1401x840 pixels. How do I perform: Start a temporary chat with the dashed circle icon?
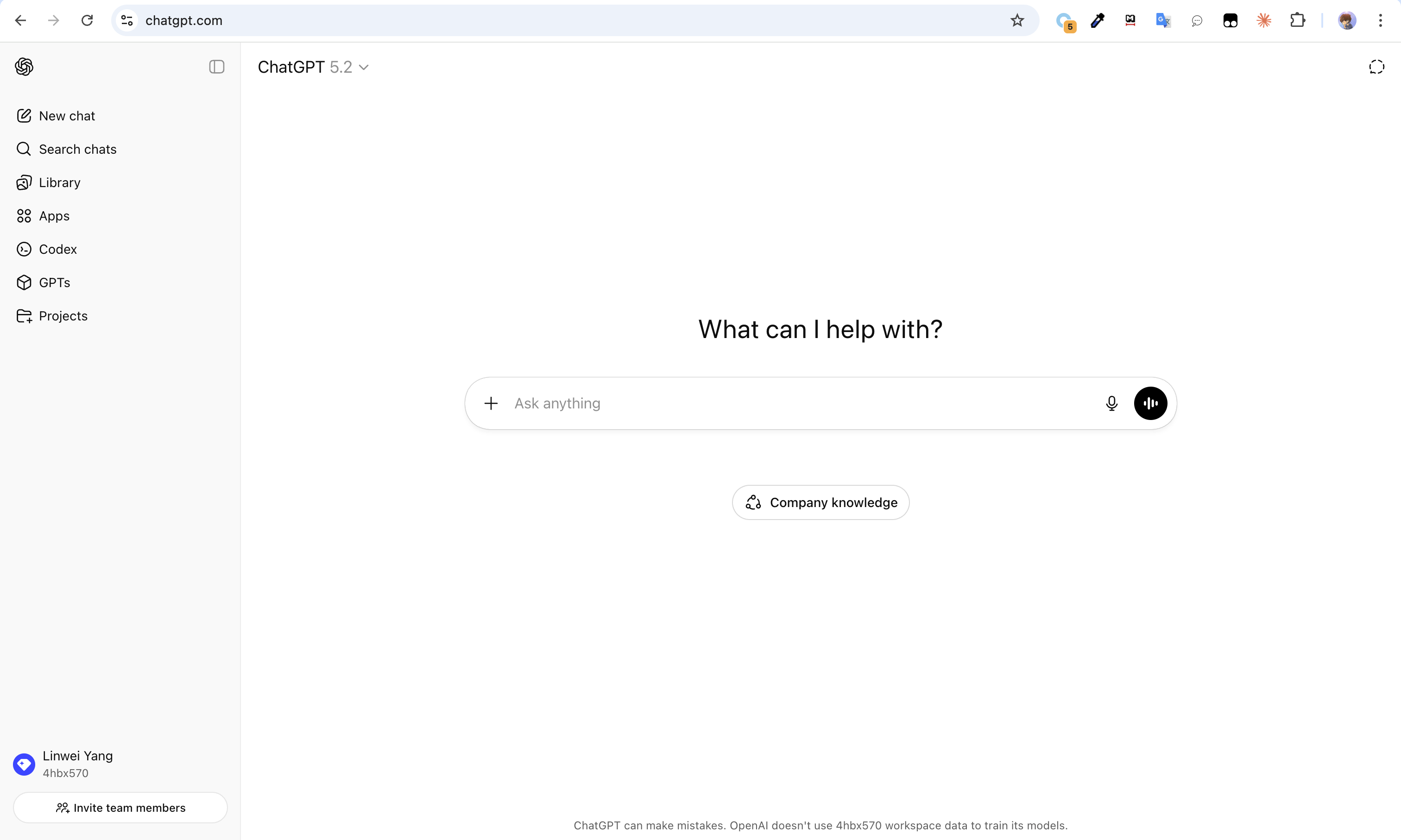click(x=1376, y=67)
